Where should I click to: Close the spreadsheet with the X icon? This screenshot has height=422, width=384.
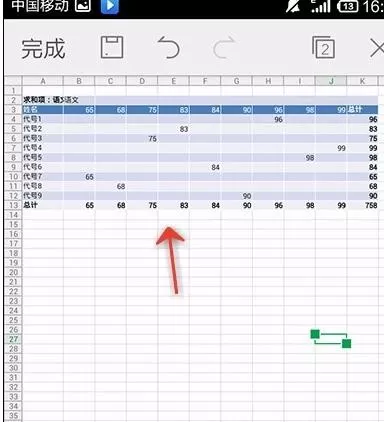(378, 49)
